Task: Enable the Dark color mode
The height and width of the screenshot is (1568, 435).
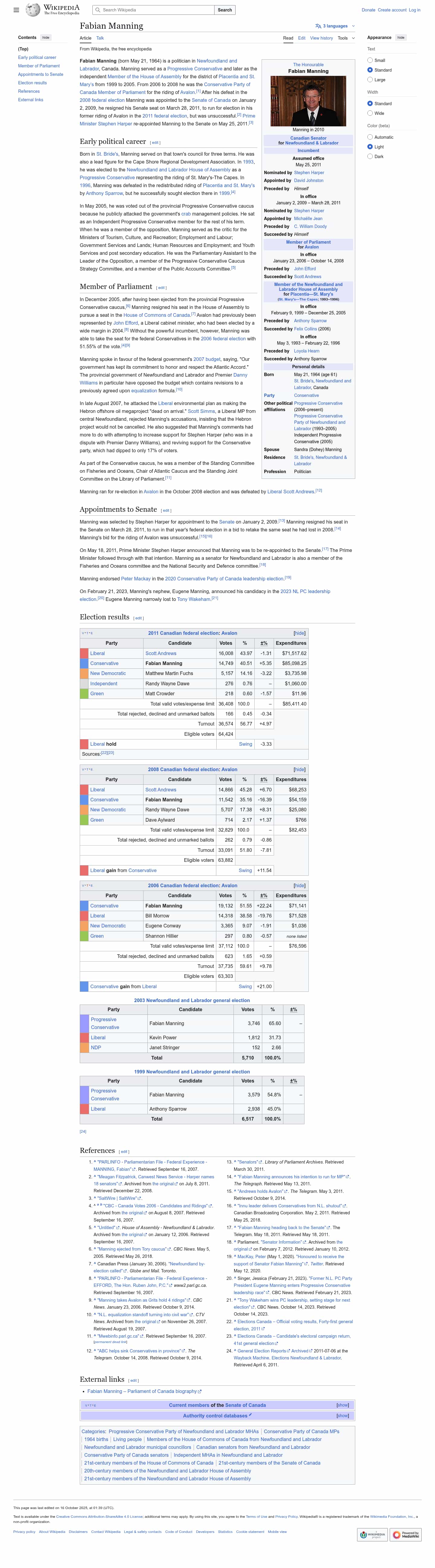Action: click(370, 156)
